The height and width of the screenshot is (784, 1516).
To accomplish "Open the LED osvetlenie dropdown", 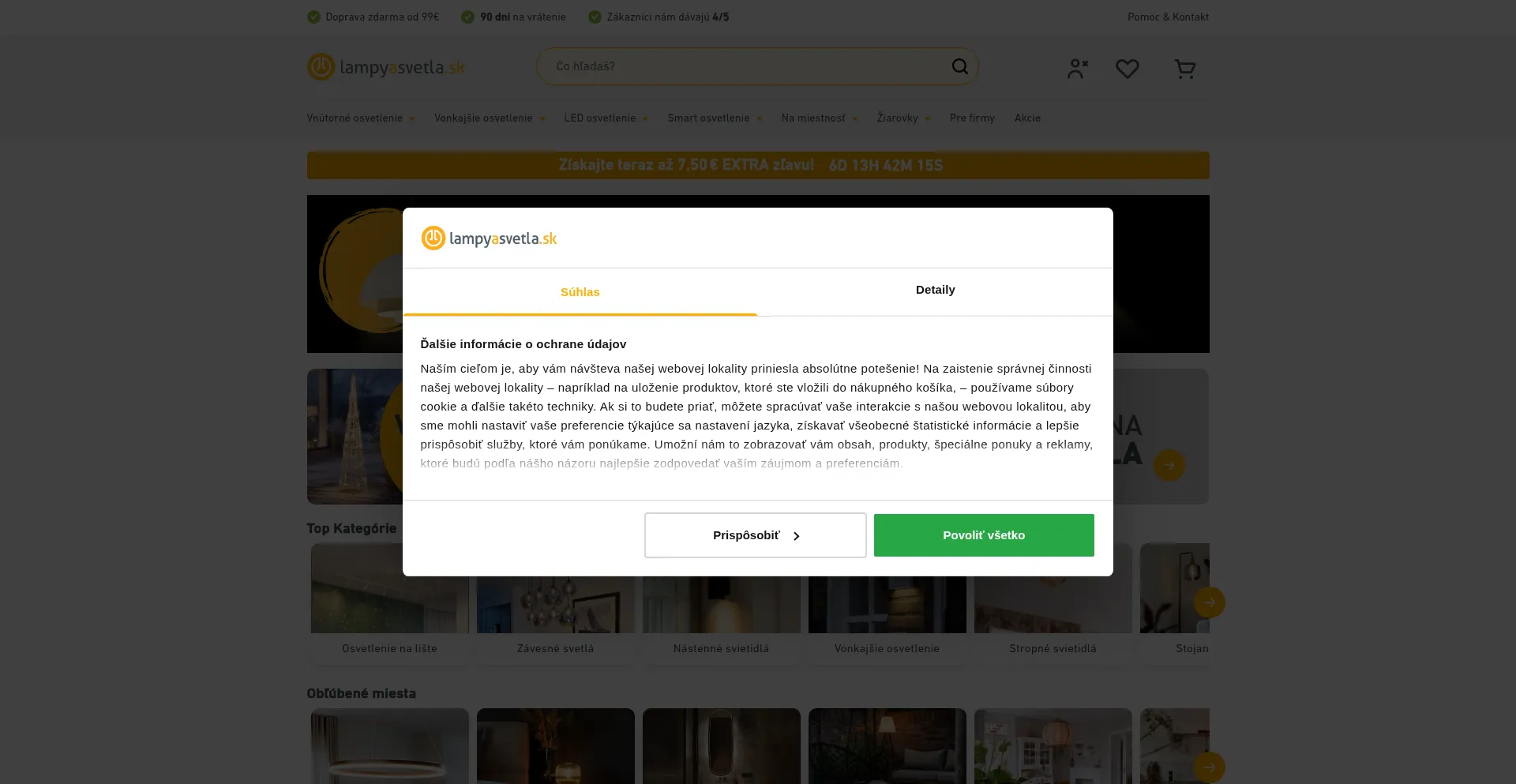I will pos(605,118).
